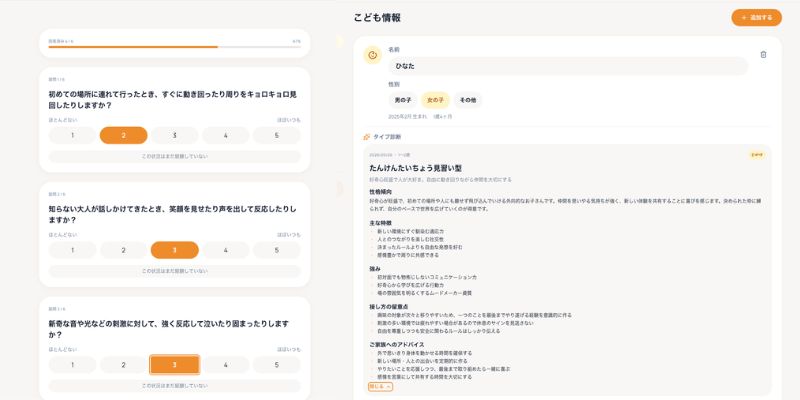Choose 4 for the 知らない大人 question
The height and width of the screenshot is (400, 800).
point(226,250)
